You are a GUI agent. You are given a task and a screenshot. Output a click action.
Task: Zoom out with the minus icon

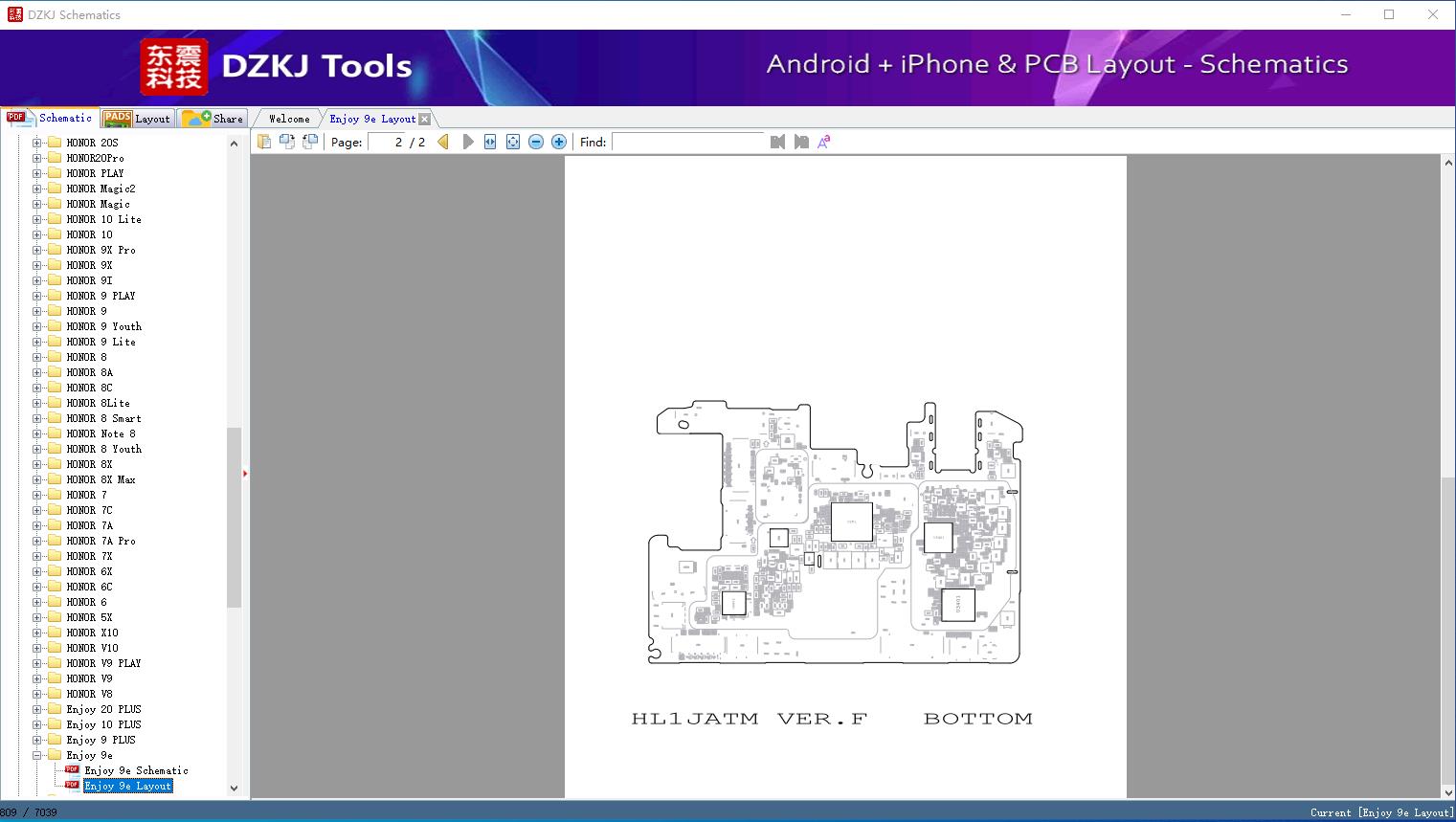point(536,142)
